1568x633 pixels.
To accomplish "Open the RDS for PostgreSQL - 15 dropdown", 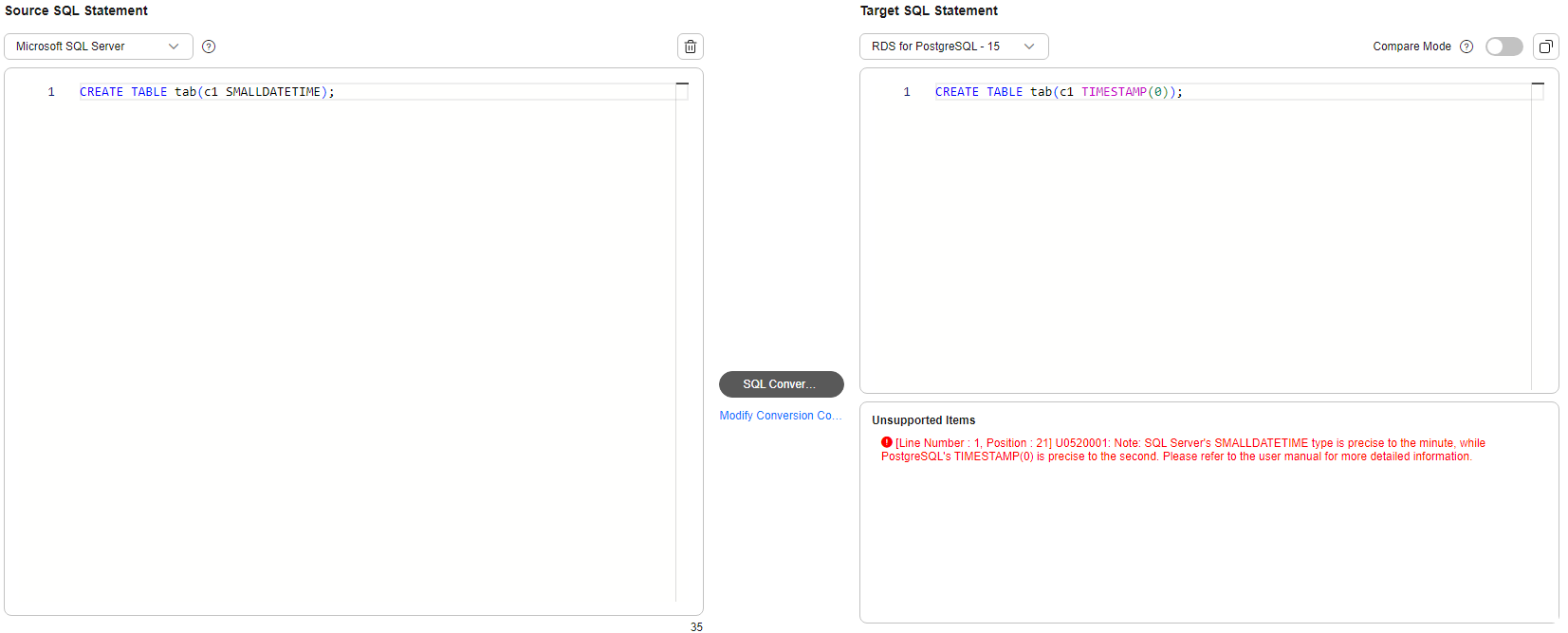I will click(x=954, y=47).
